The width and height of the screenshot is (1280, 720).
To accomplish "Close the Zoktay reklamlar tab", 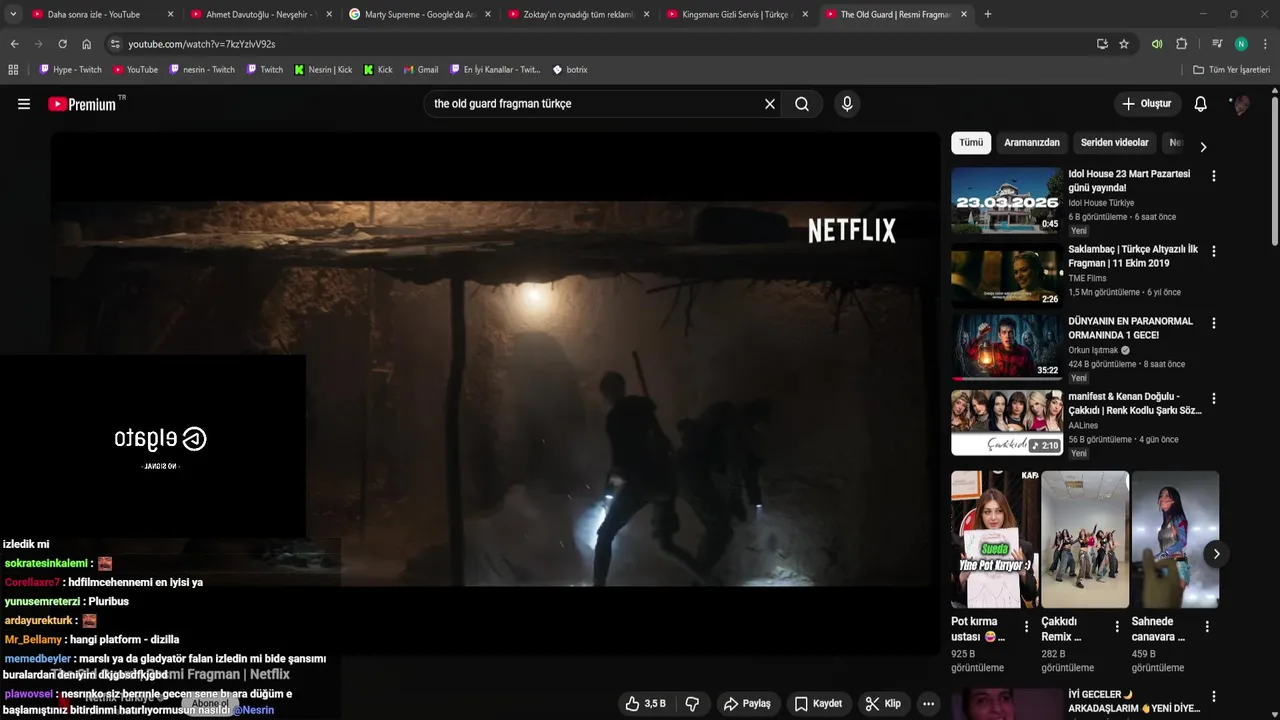I will [646, 14].
